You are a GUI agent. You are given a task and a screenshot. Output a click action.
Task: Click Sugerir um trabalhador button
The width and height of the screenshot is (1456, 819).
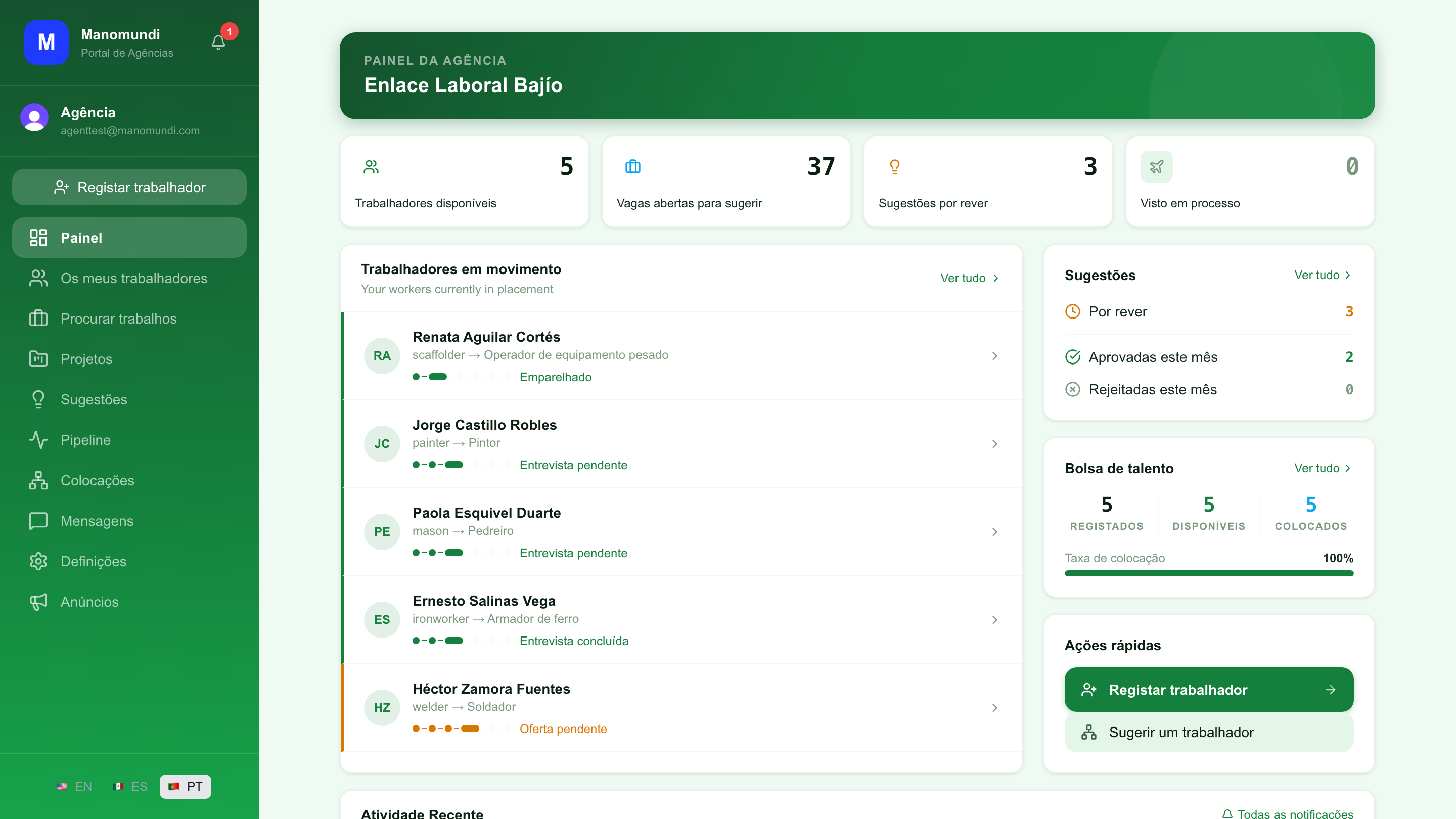pyautogui.click(x=1209, y=733)
